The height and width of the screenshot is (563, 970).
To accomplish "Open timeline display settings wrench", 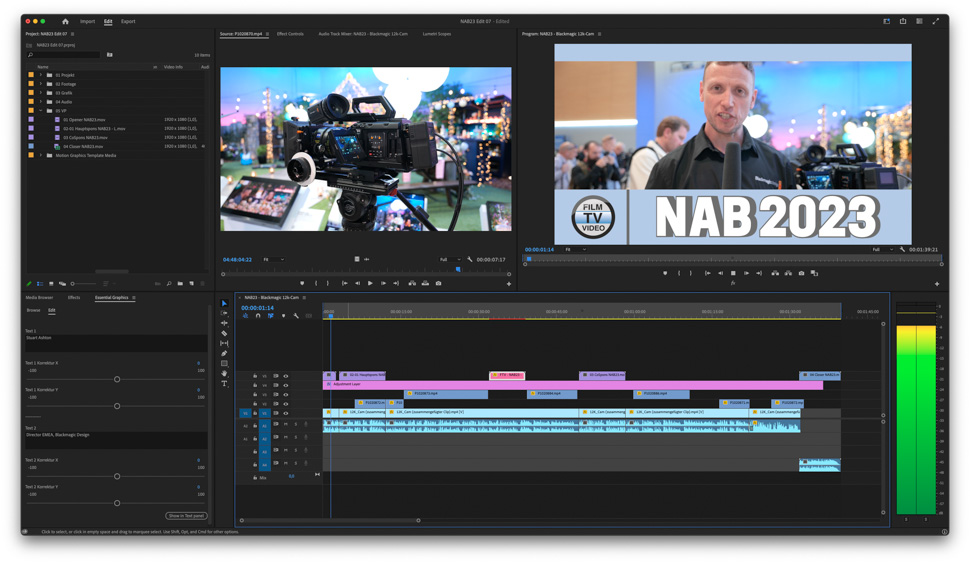I will (296, 316).
